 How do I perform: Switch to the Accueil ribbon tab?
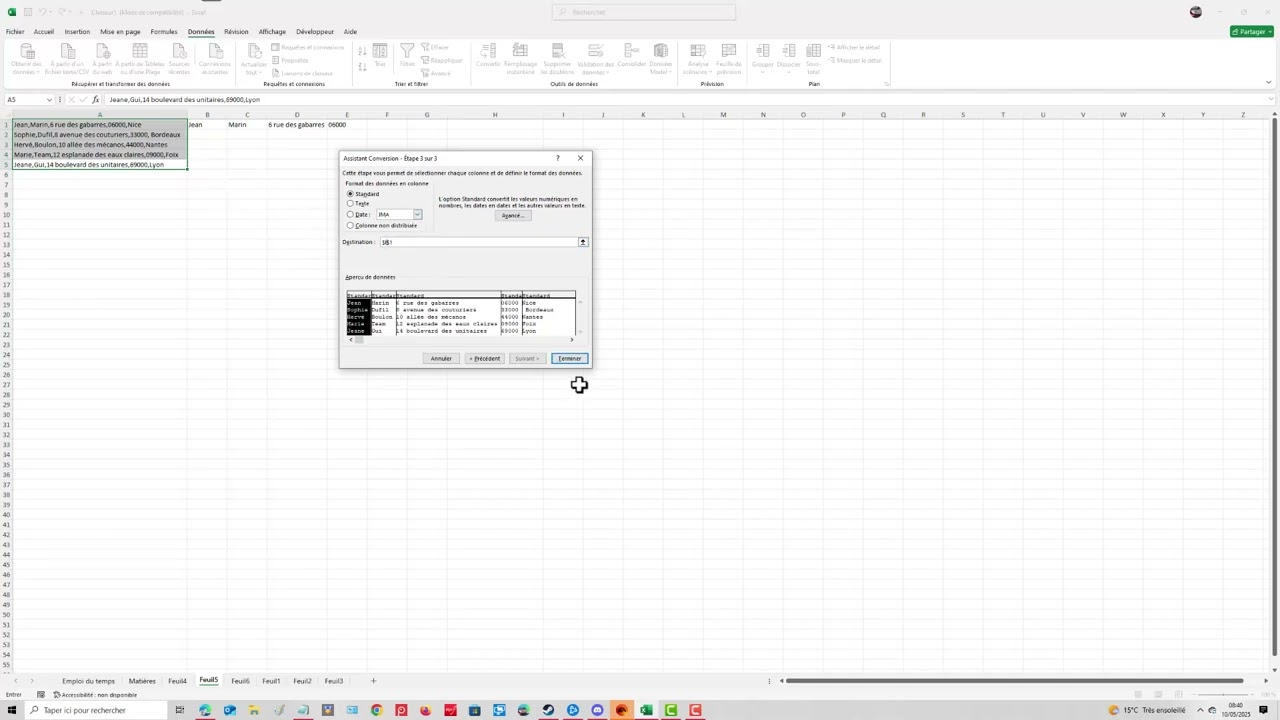click(x=44, y=31)
